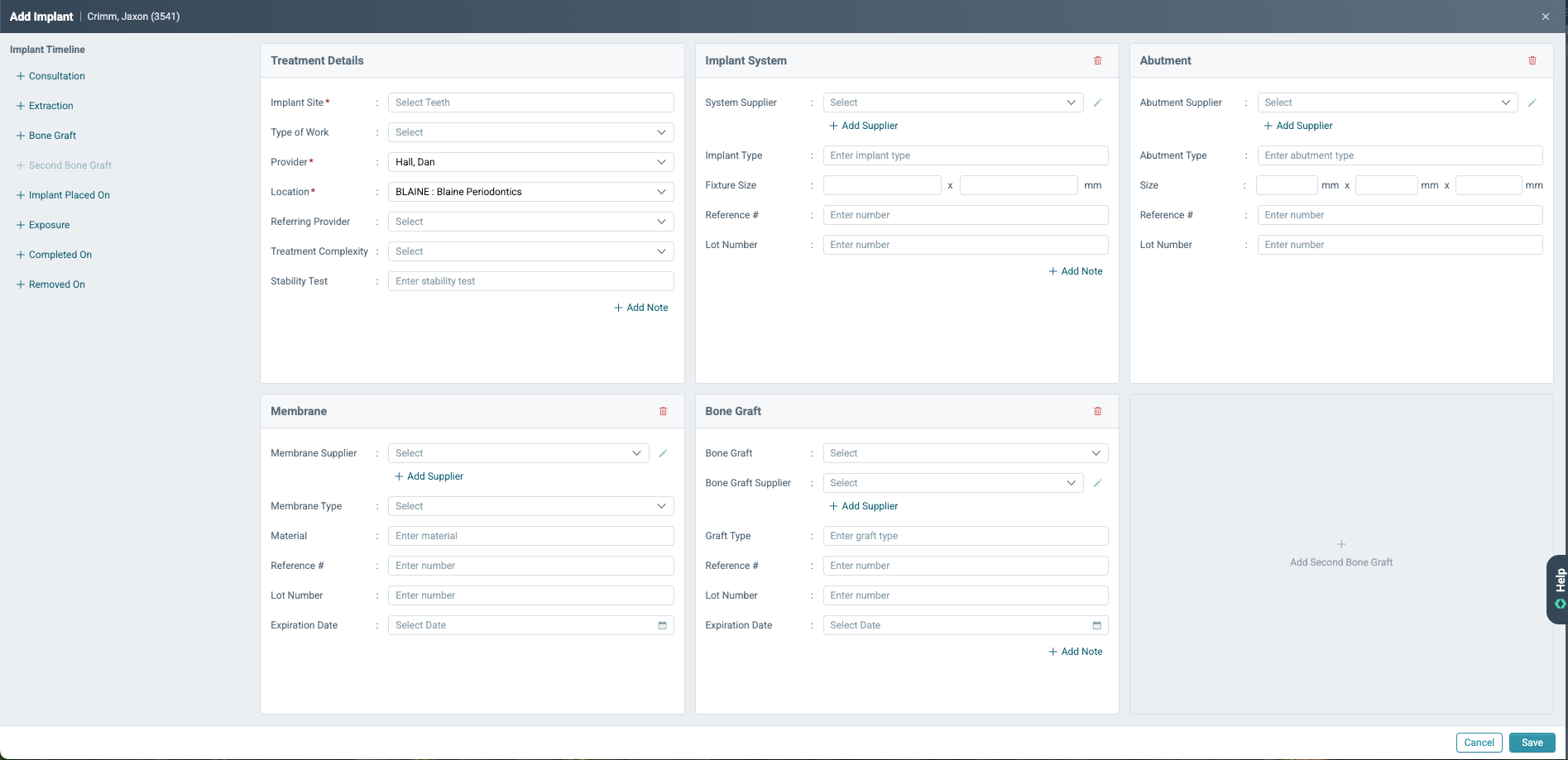The width and height of the screenshot is (1568, 760).
Task: Click the Abutment section trash icon
Action: point(1532,60)
